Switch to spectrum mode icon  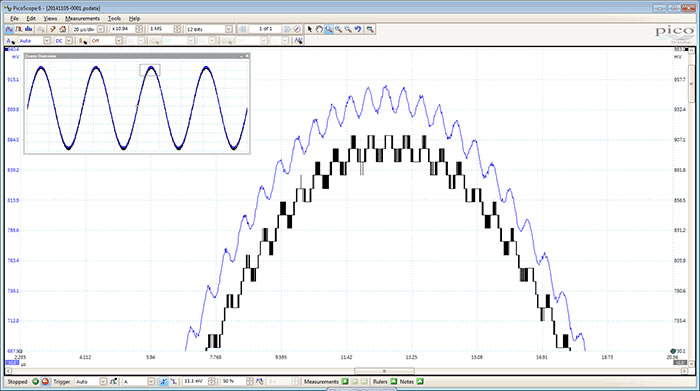pos(29,29)
